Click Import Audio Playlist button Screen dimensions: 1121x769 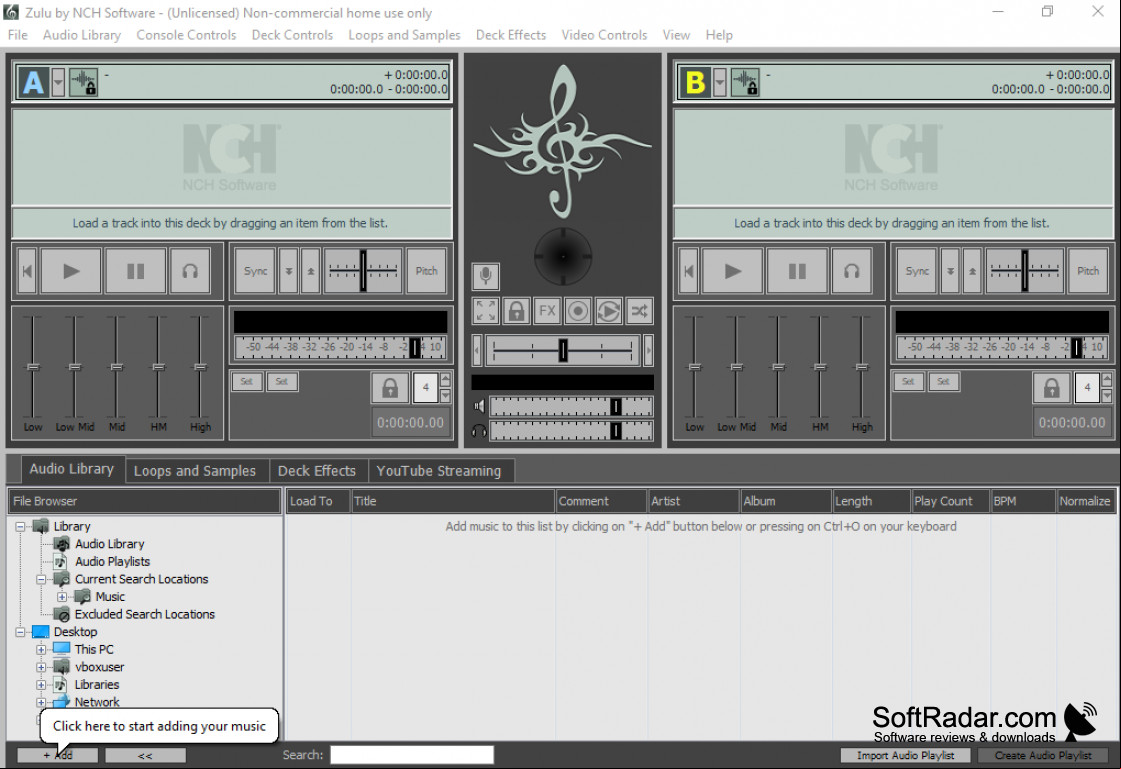click(x=905, y=755)
